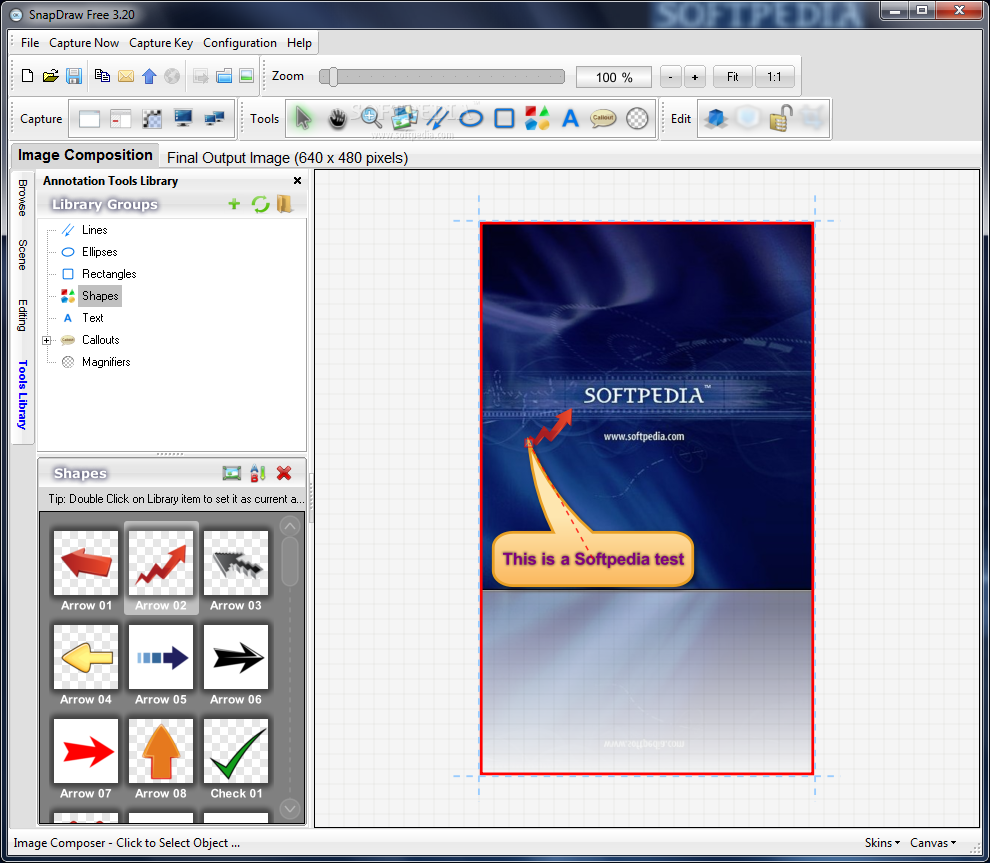Viewport: 990px width, 863px height.
Task: Click the Email envelope icon
Action: (x=126, y=76)
